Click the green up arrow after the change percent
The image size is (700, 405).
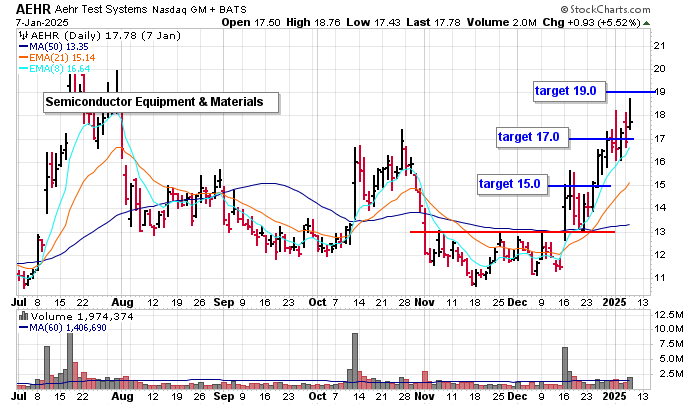tap(647, 23)
